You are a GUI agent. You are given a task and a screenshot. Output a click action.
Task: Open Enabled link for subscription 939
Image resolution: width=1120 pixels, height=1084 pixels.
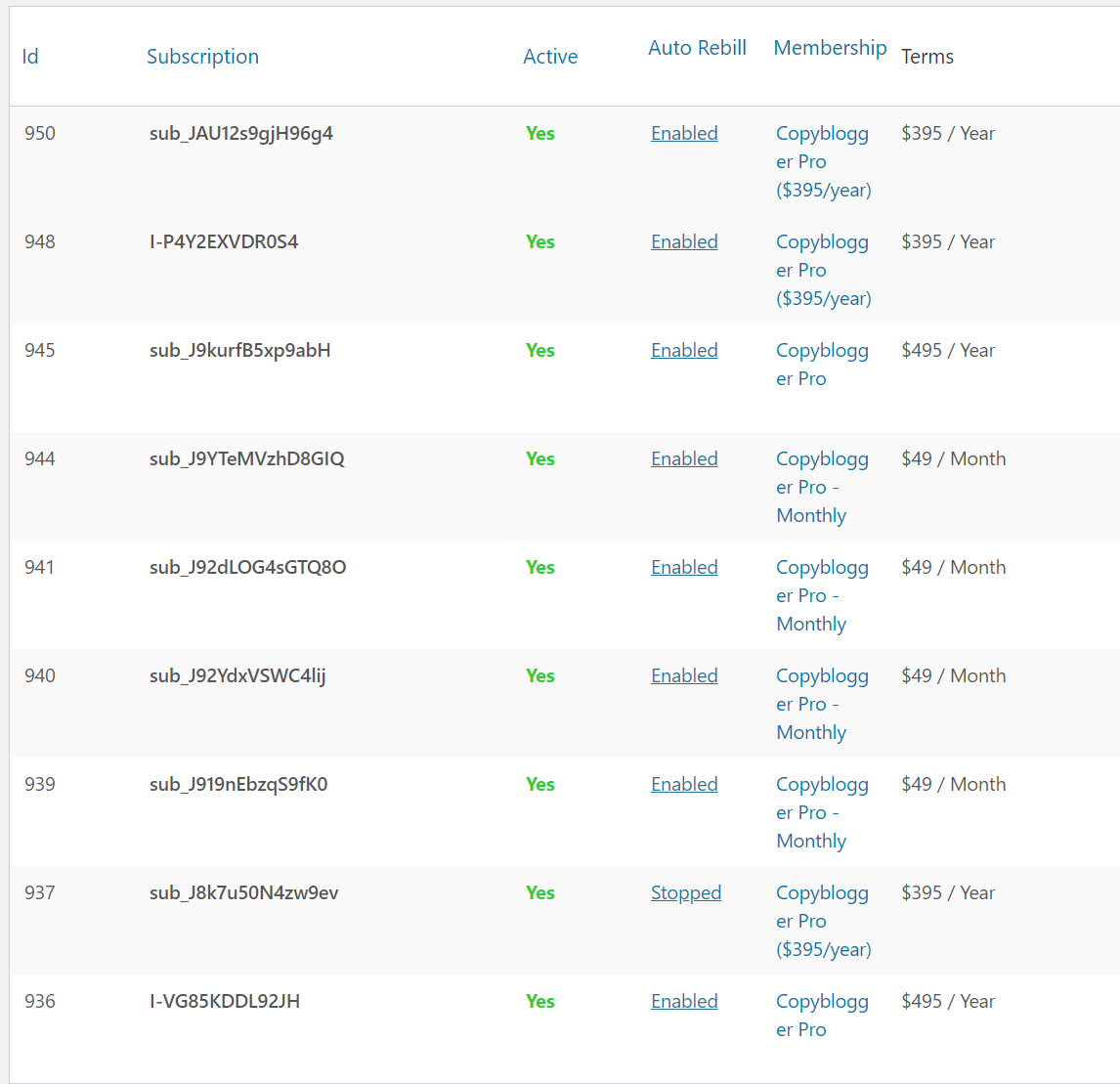point(684,785)
